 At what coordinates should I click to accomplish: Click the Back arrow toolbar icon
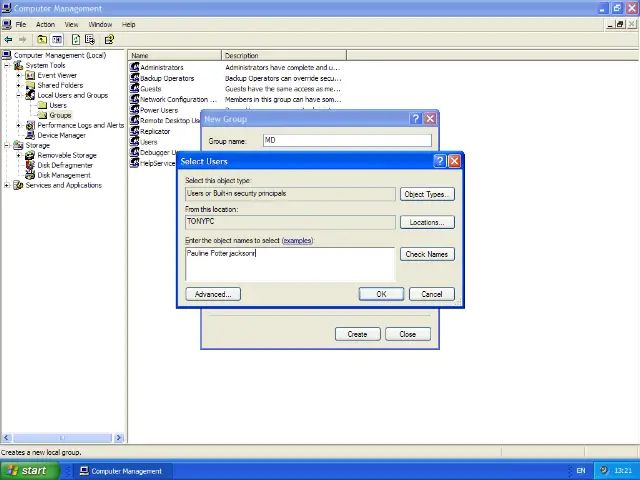pos(8,40)
